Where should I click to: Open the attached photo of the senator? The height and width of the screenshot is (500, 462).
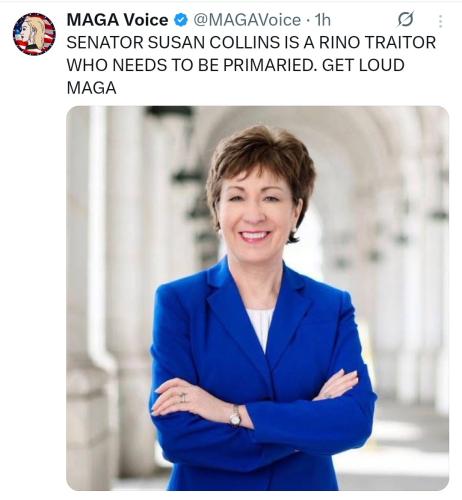[257, 298]
